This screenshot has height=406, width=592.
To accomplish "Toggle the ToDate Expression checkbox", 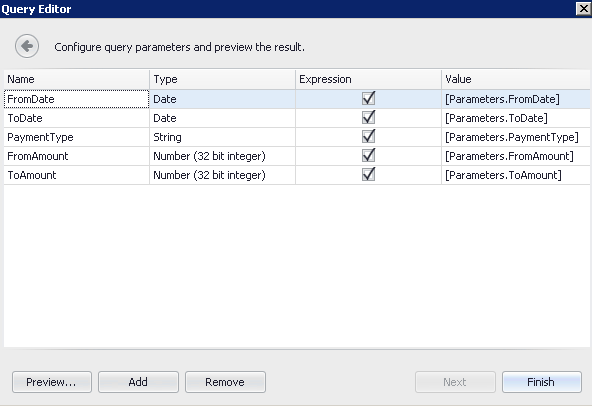I will (368, 118).
